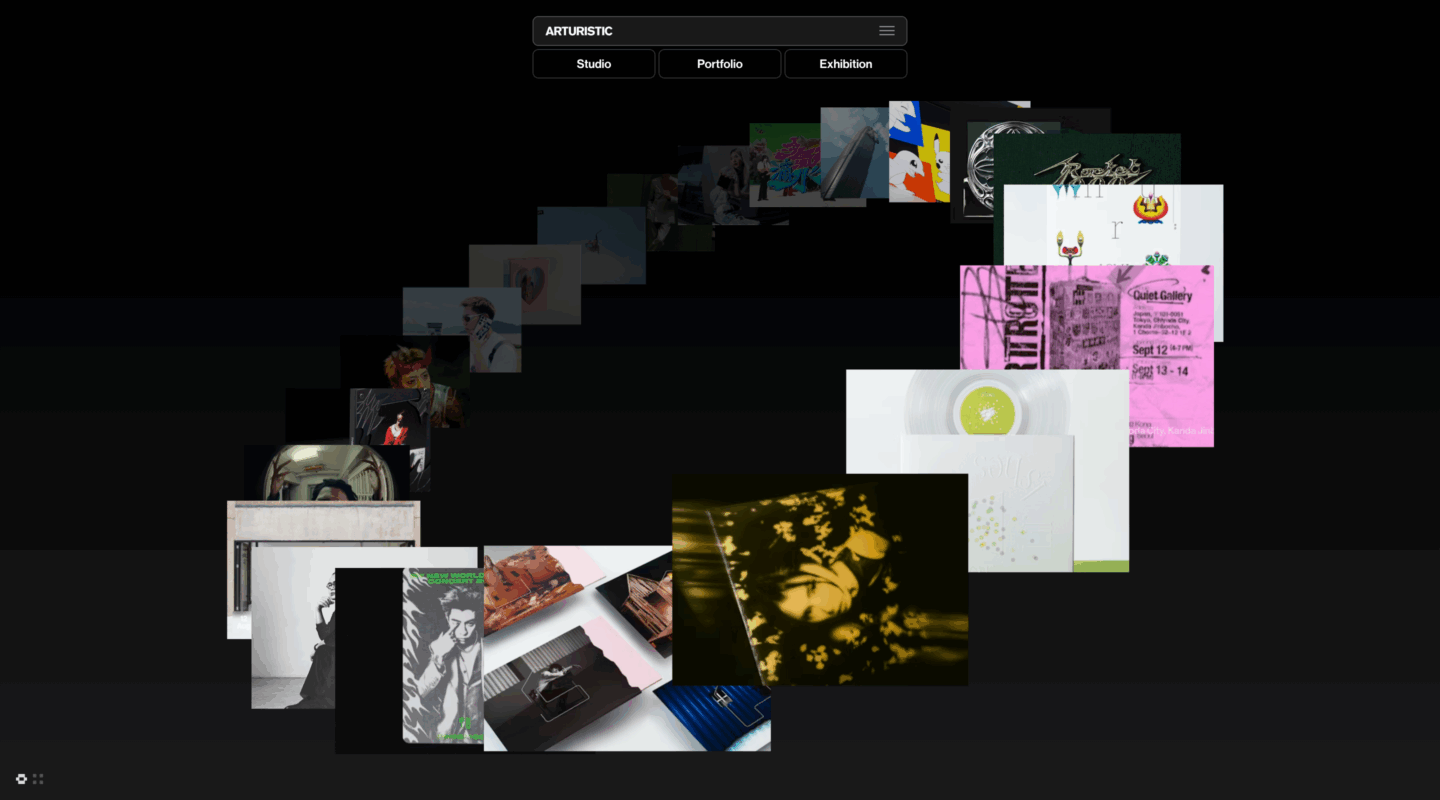Select the woman in white room photo

pyautogui.click(x=290, y=630)
